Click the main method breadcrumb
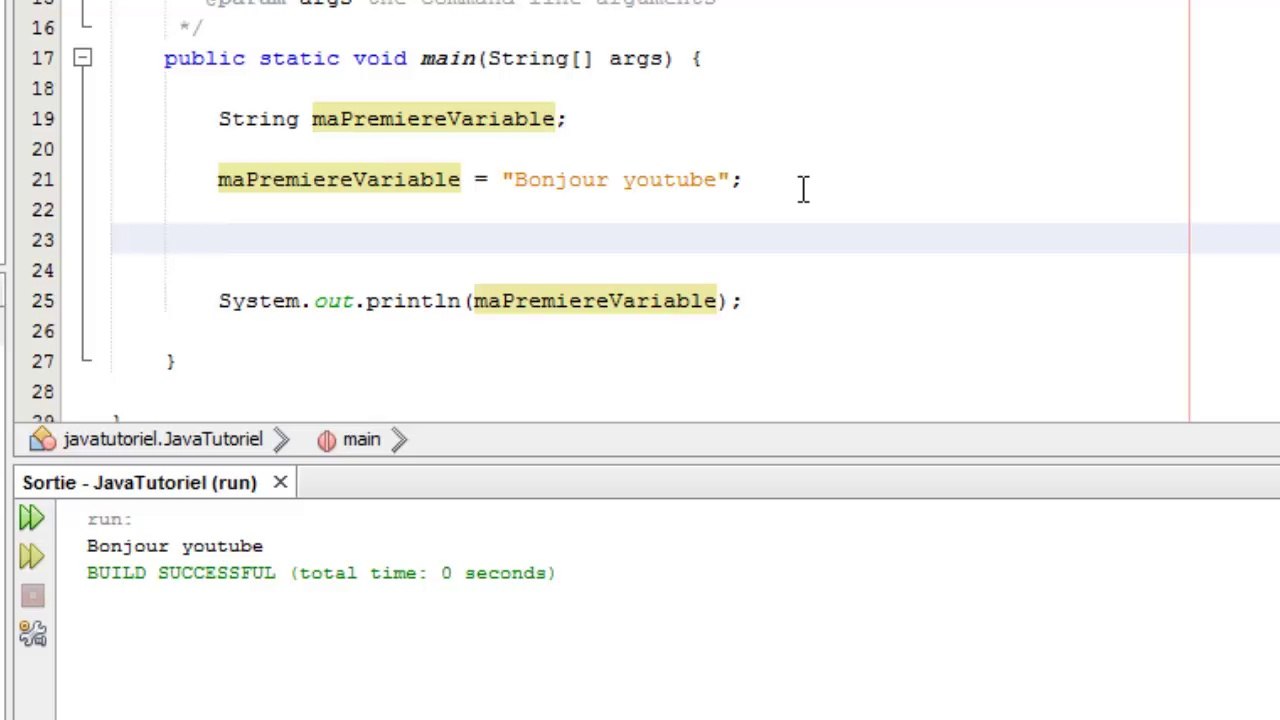The height and width of the screenshot is (720, 1280). click(361, 439)
